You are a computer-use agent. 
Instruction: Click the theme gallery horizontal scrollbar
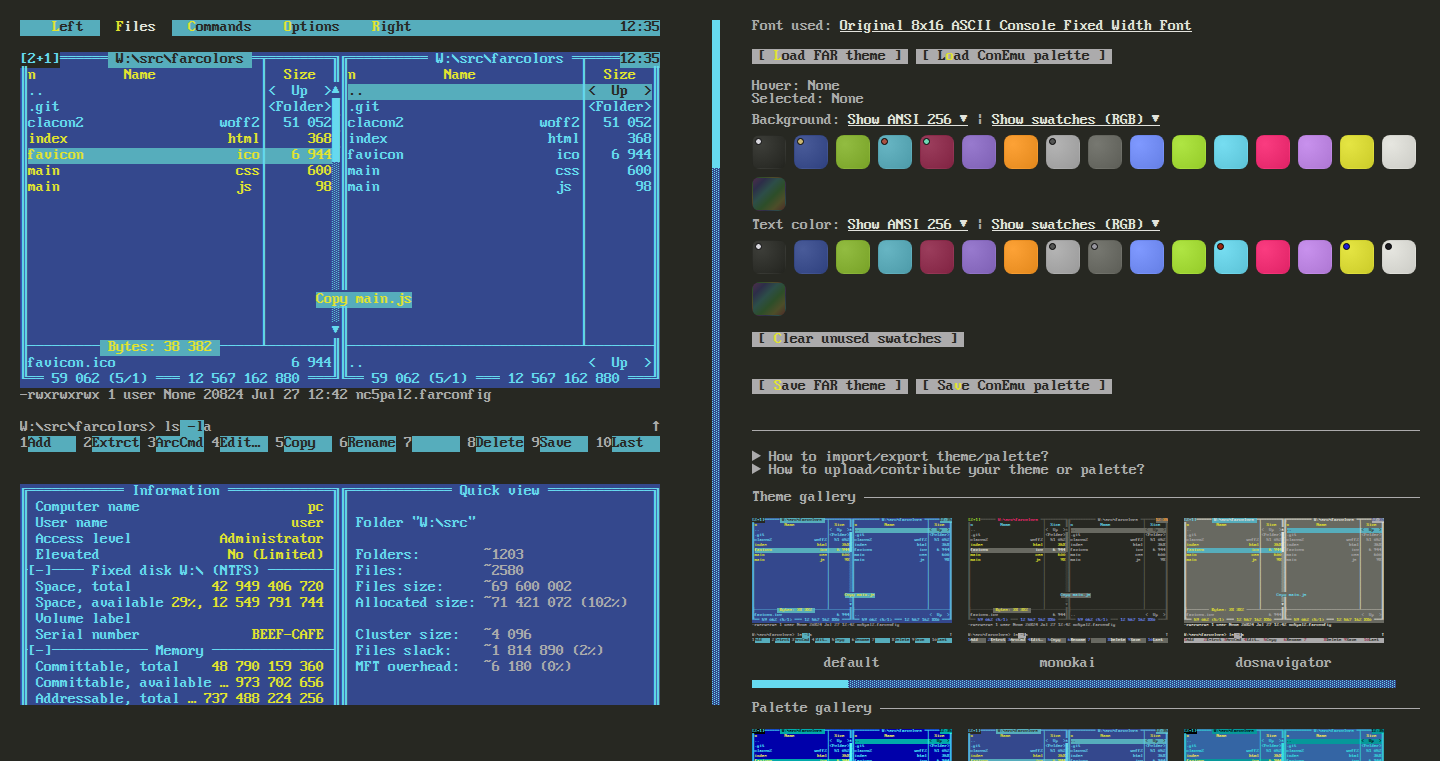point(1073,684)
